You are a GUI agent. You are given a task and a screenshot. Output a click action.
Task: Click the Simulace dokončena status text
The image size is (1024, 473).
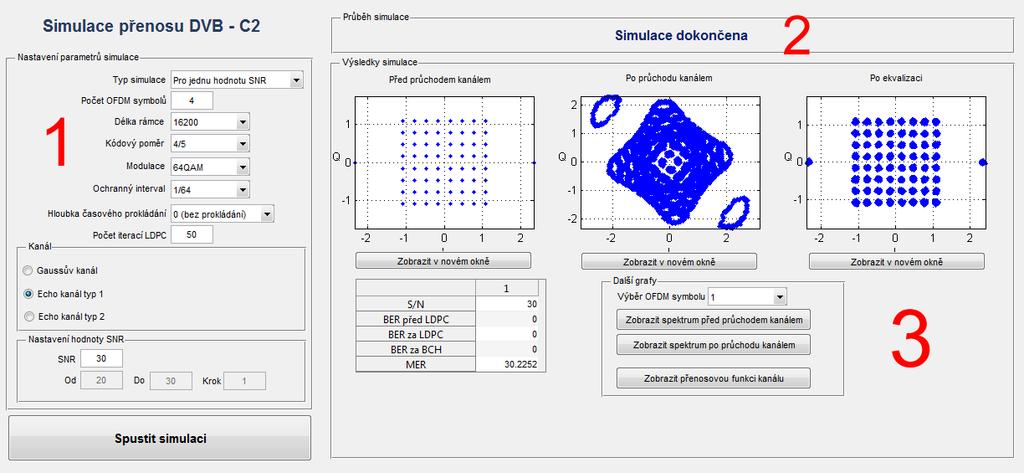pyautogui.click(x=681, y=36)
